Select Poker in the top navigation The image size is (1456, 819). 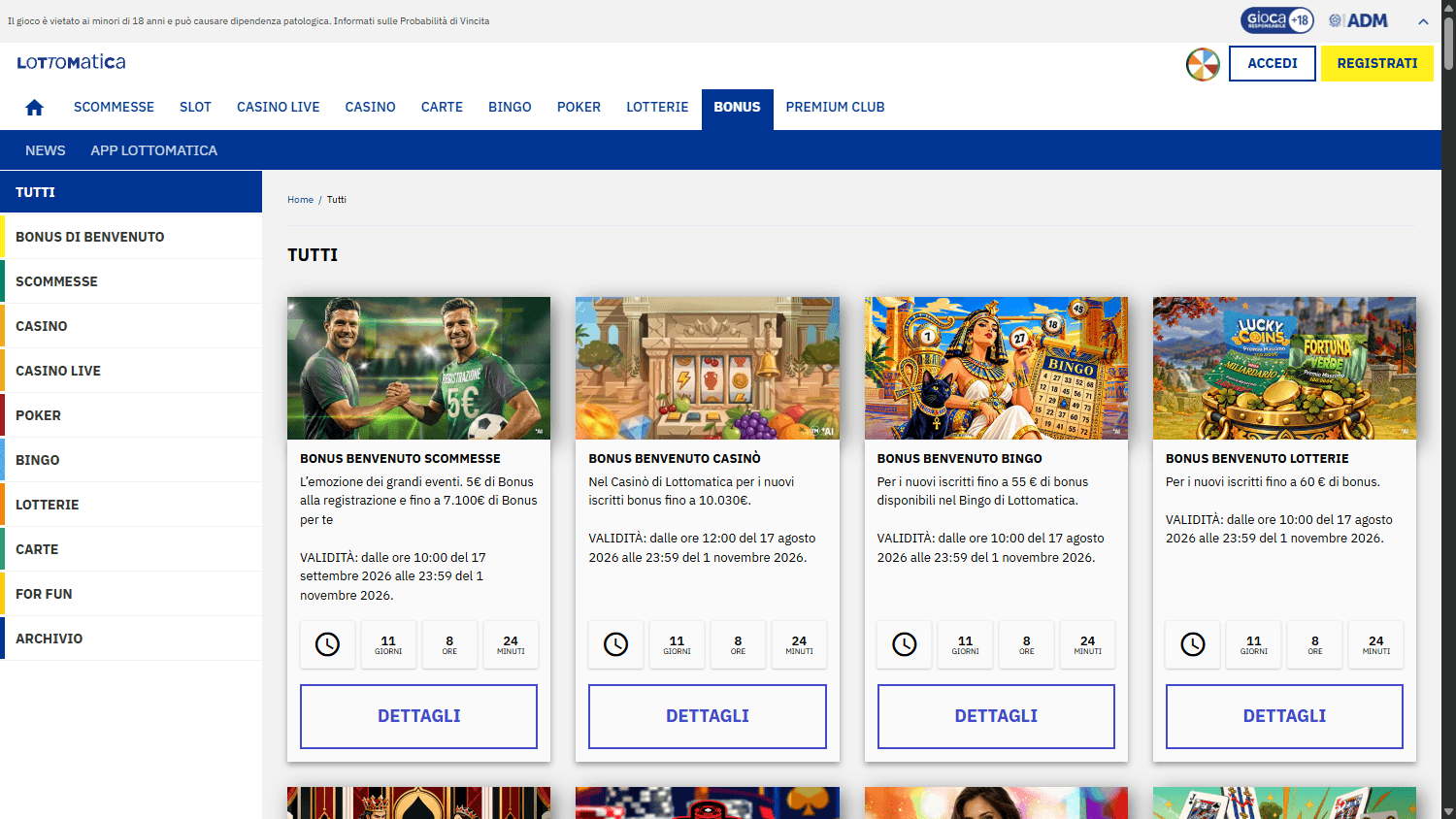[579, 108]
